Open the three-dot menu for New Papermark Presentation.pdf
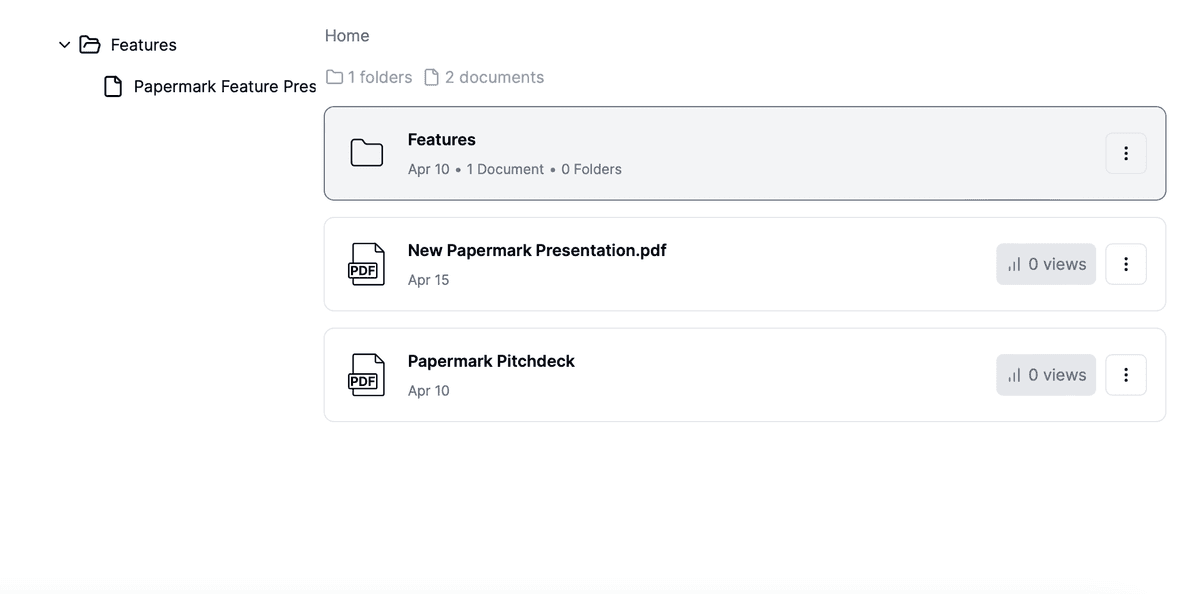The image size is (1200, 594). 1126,263
